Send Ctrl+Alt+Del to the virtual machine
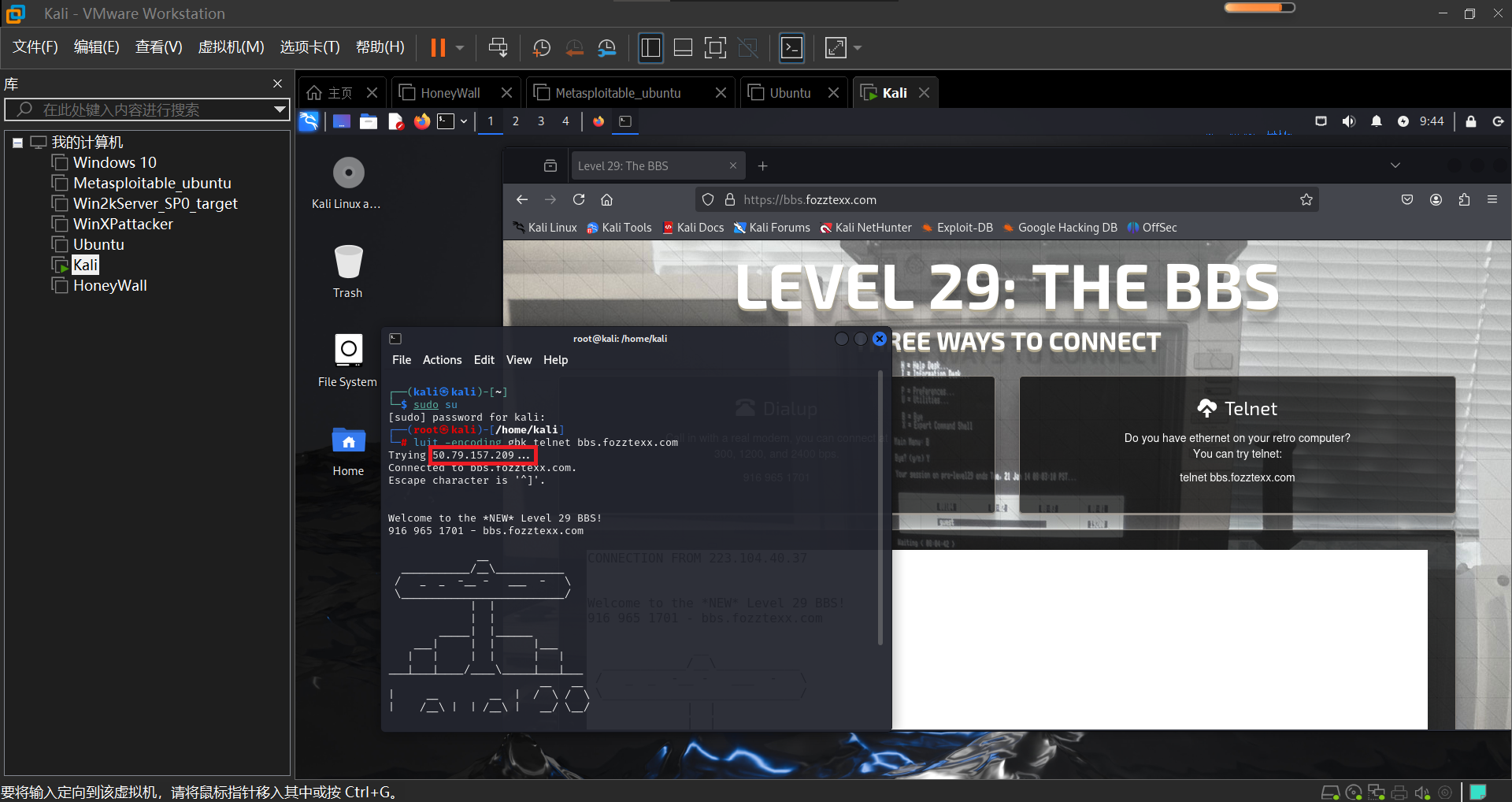 [x=498, y=48]
